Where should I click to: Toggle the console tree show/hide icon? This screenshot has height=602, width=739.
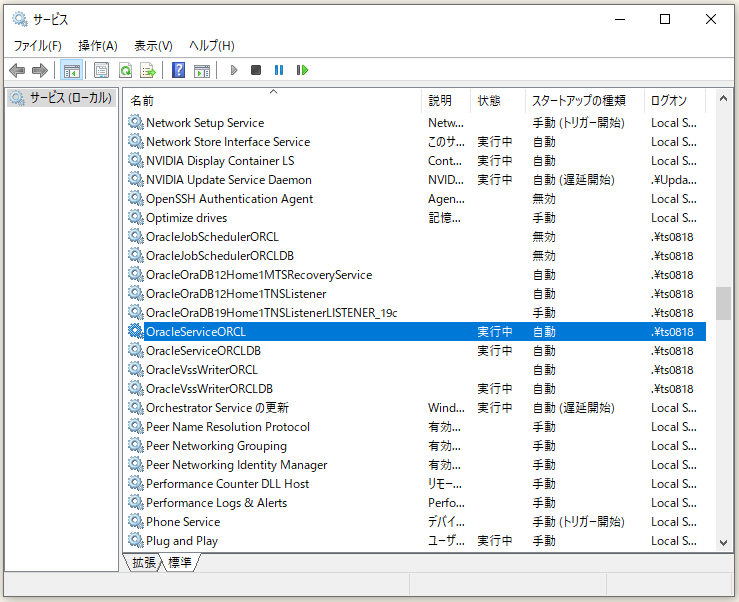[x=72, y=71]
